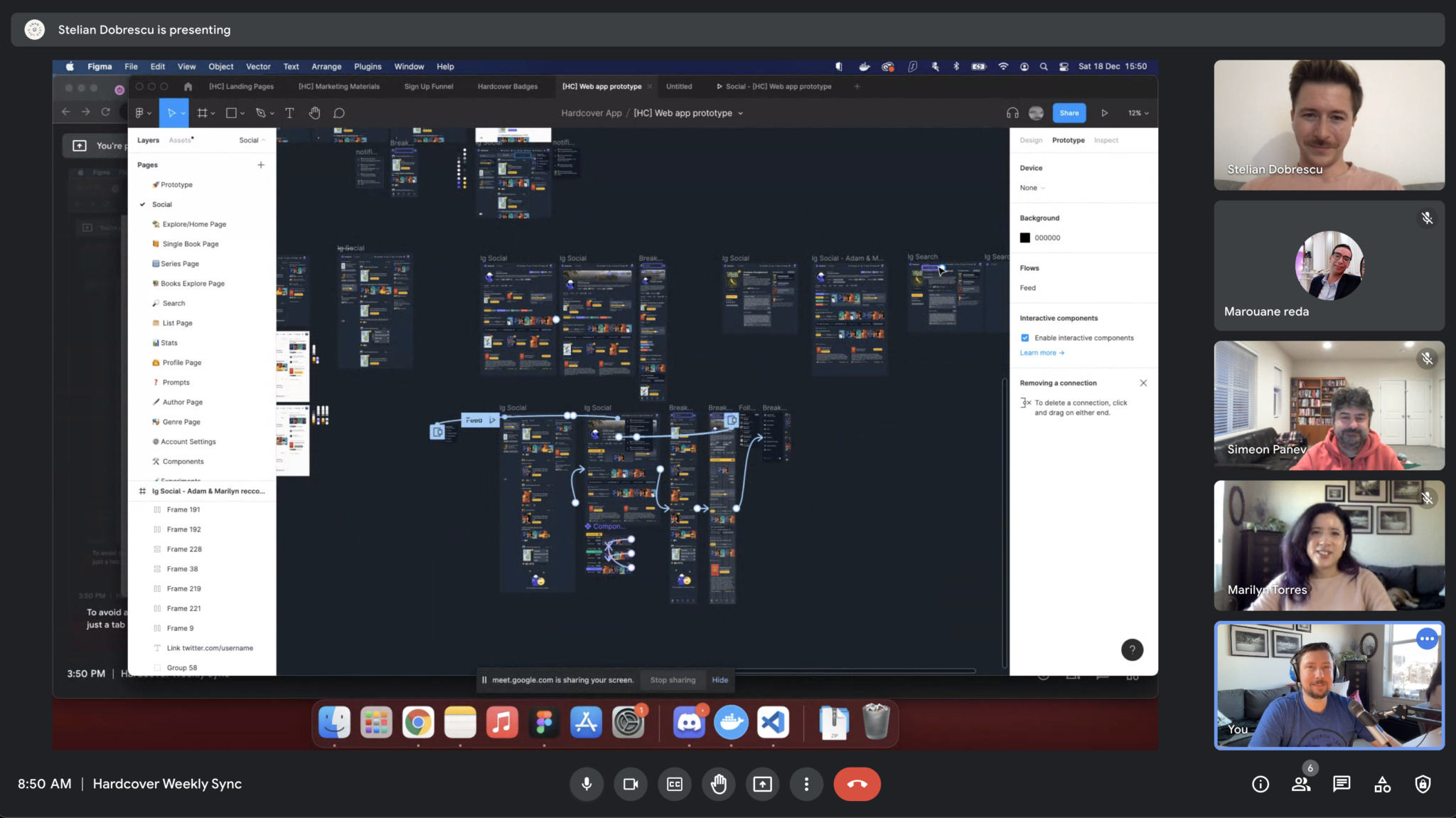Show everyone participants list

coord(1301,784)
